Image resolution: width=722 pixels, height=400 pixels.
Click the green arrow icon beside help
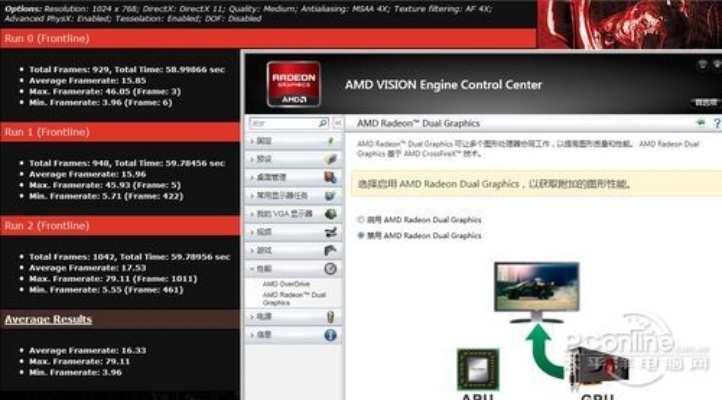click(700, 123)
